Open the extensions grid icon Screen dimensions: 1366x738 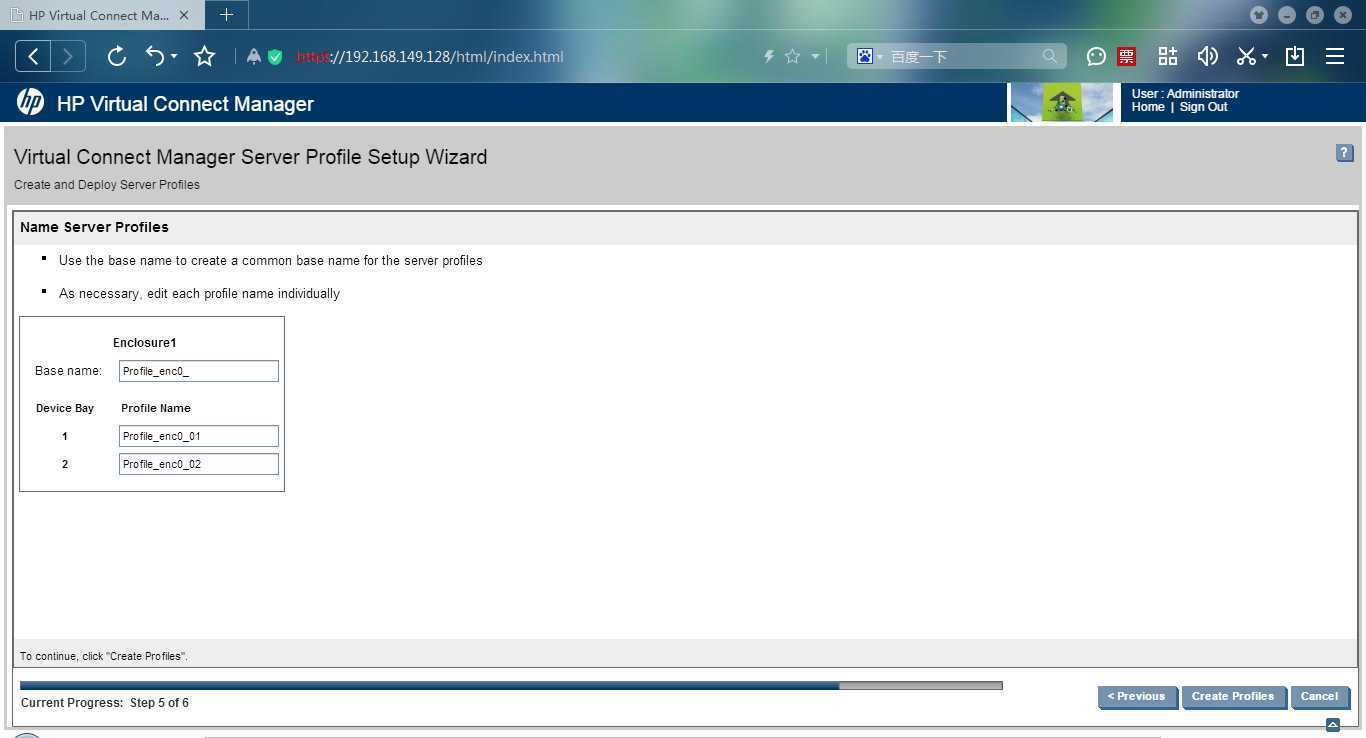pyautogui.click(x=1168, y=56)
